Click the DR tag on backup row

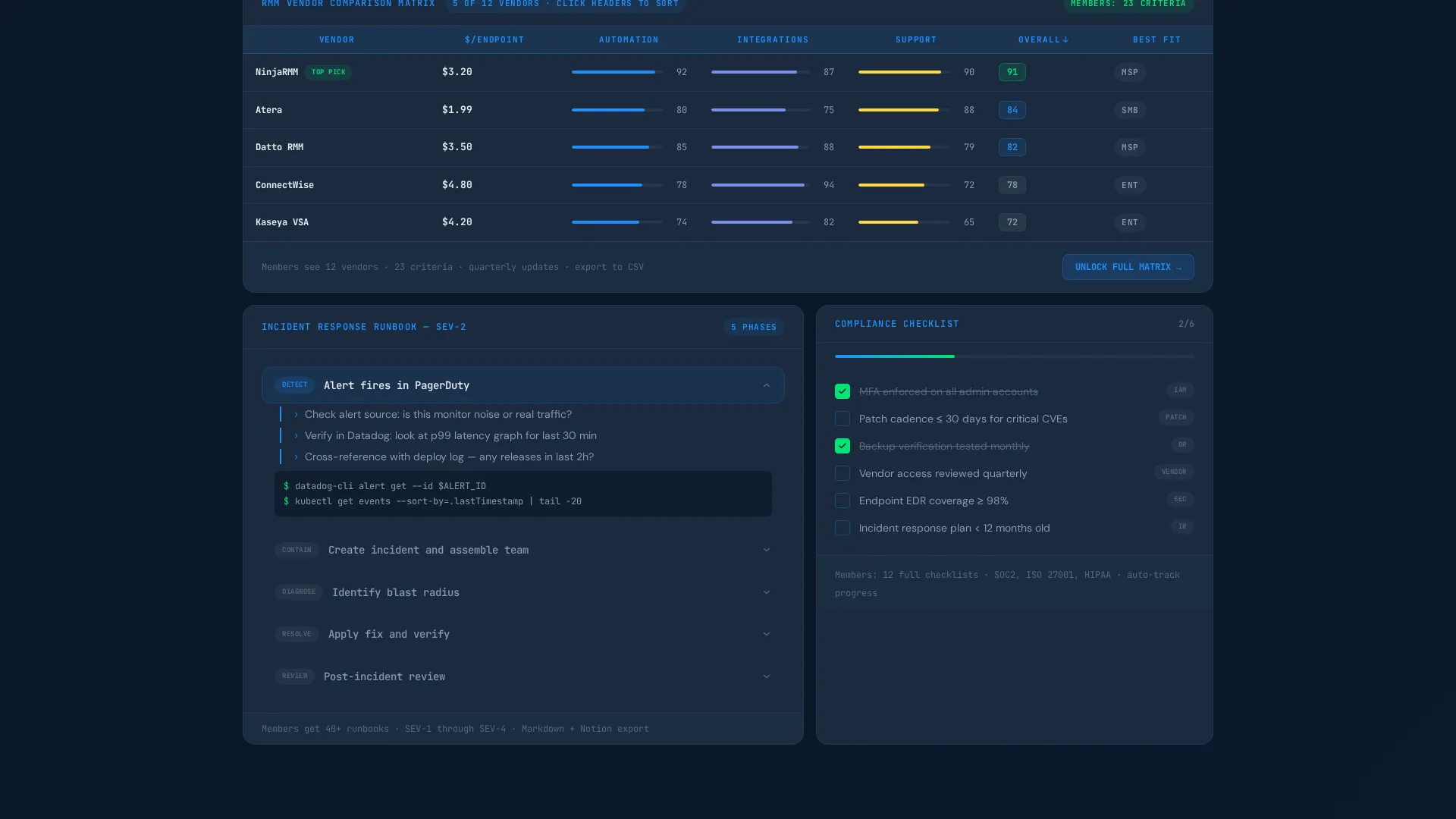pyautogui.click(x=1182, y=444)
